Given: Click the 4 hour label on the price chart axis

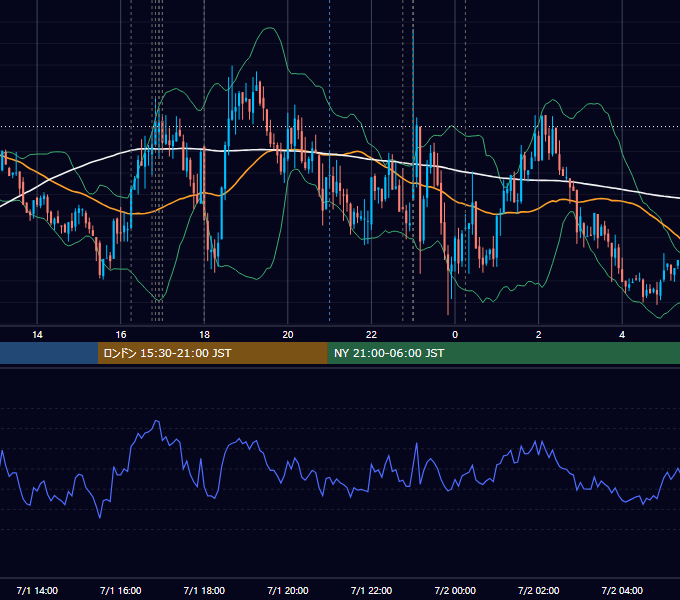Looking at the screenshot, I should (622, 335).
